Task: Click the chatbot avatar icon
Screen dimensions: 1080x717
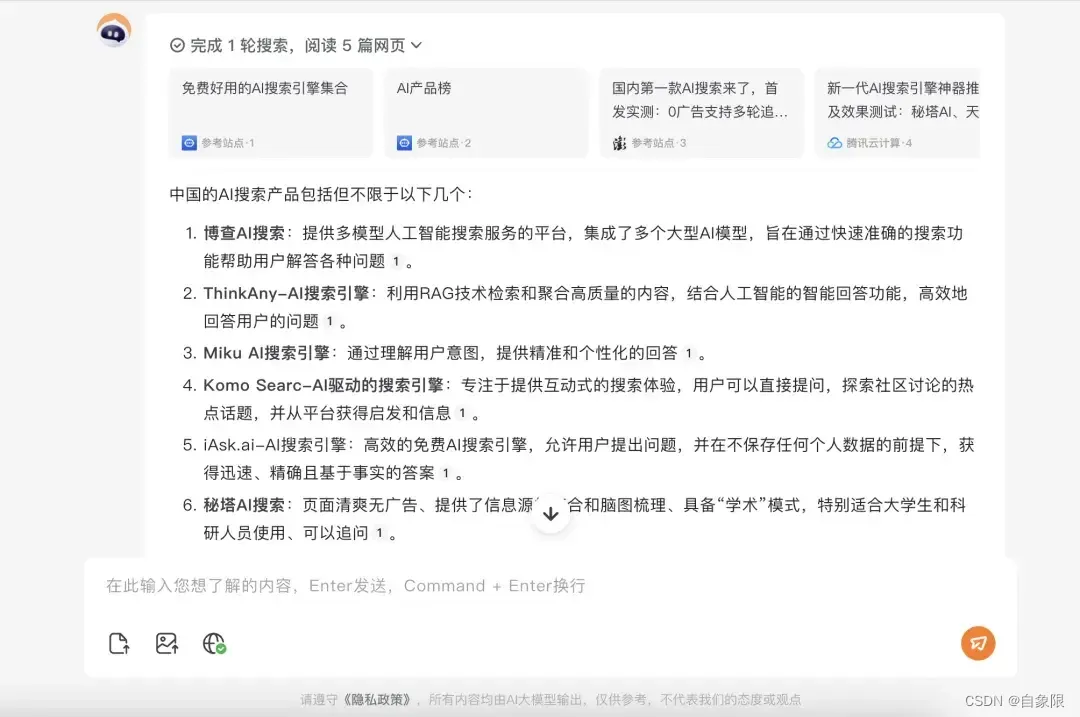Action: [114, 31]
